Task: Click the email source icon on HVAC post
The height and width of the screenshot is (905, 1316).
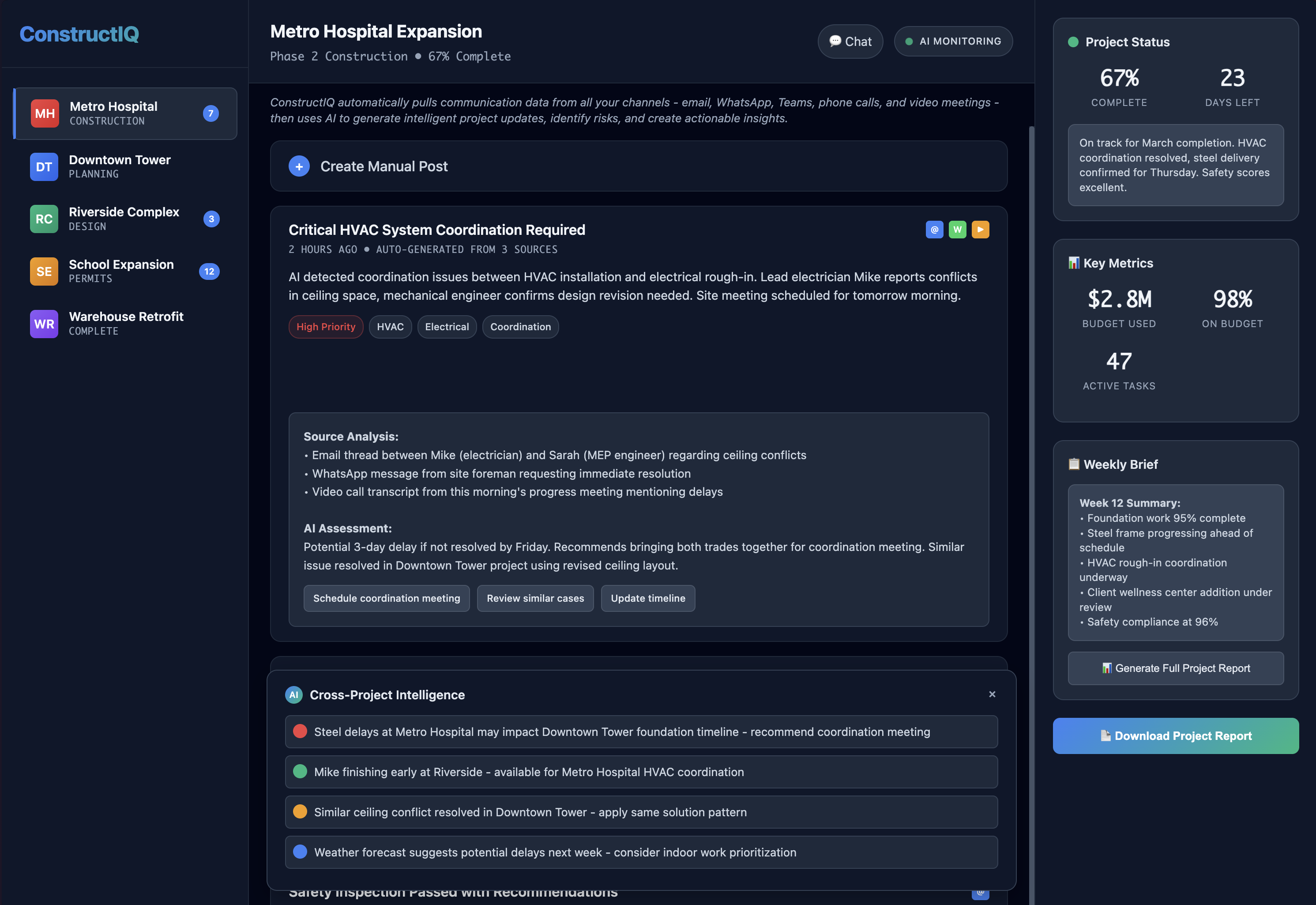Action: (x=934, y=230)
